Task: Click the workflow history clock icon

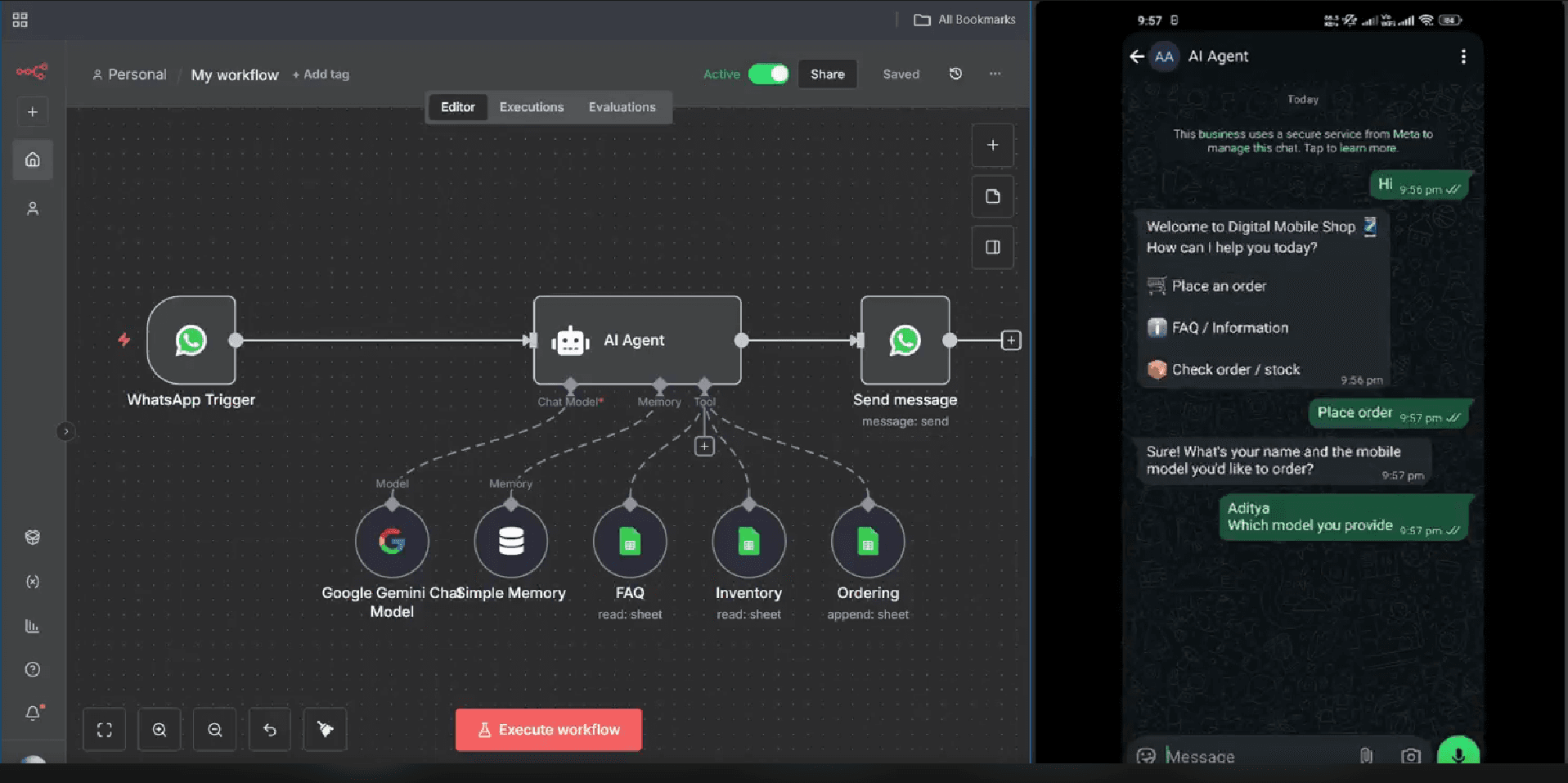Action: coord(955,74)
